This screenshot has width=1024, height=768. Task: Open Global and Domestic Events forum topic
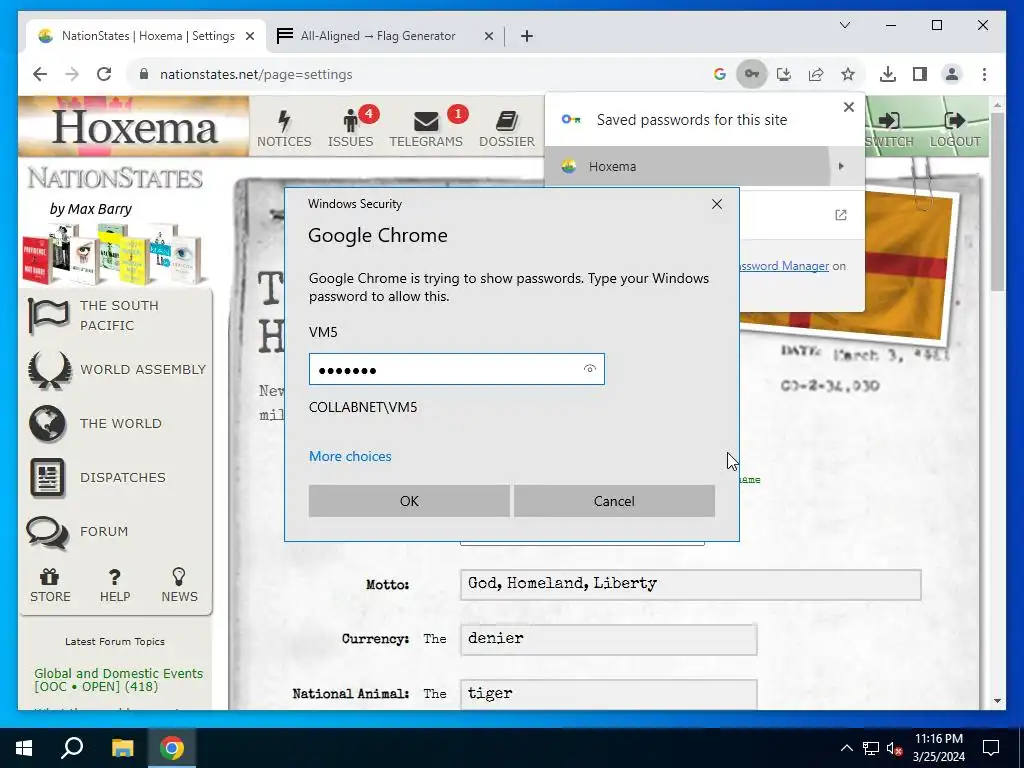(x=118, y=679)
